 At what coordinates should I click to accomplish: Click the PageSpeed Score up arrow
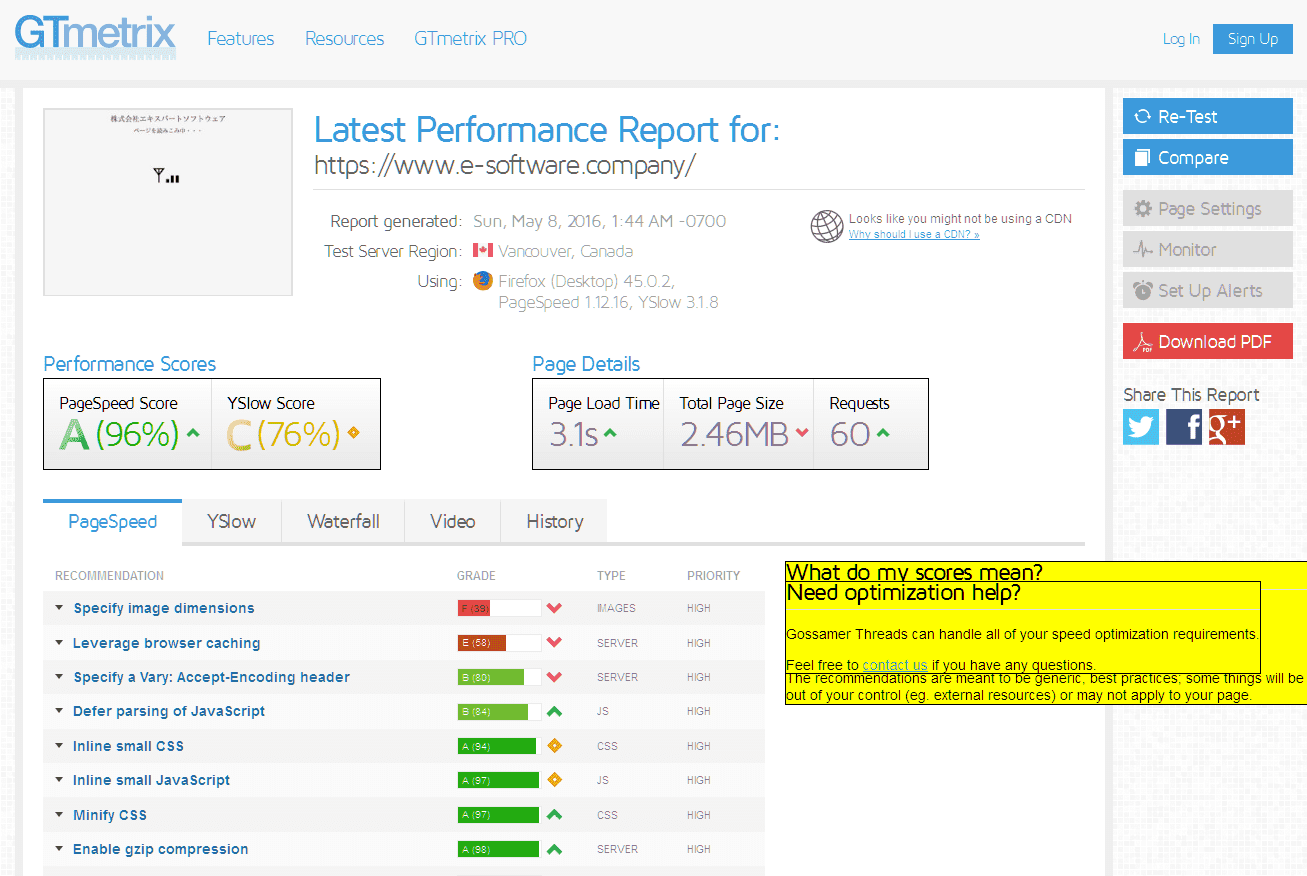click(193, 434)
